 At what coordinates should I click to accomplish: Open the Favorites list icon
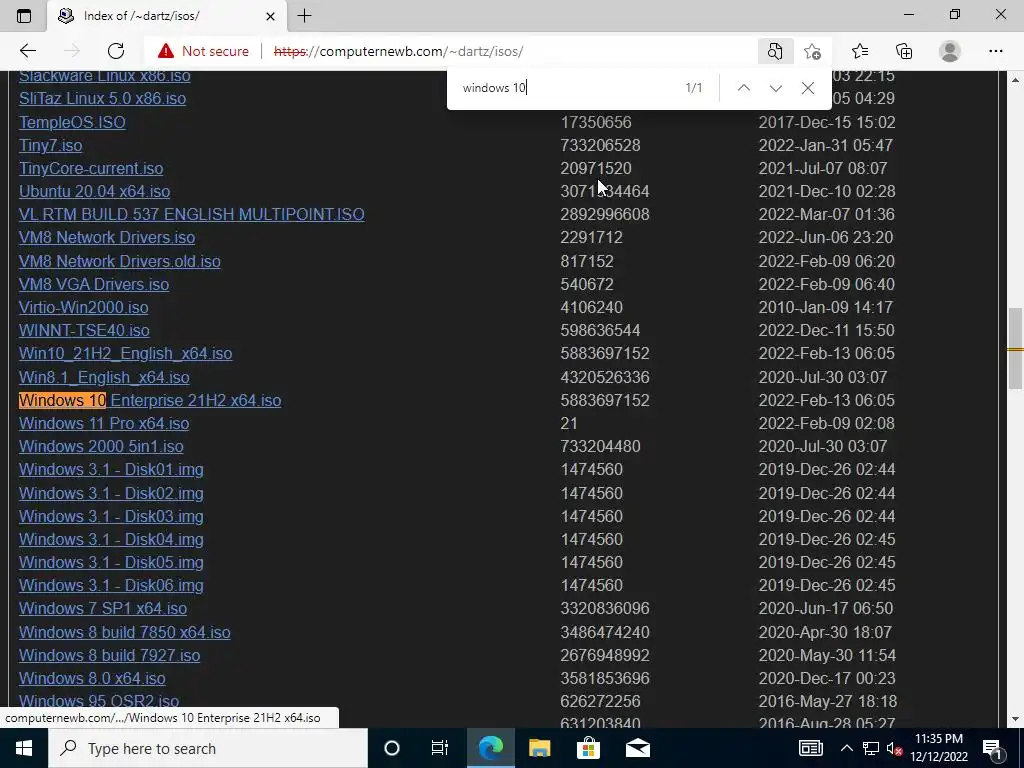(860, 51)
